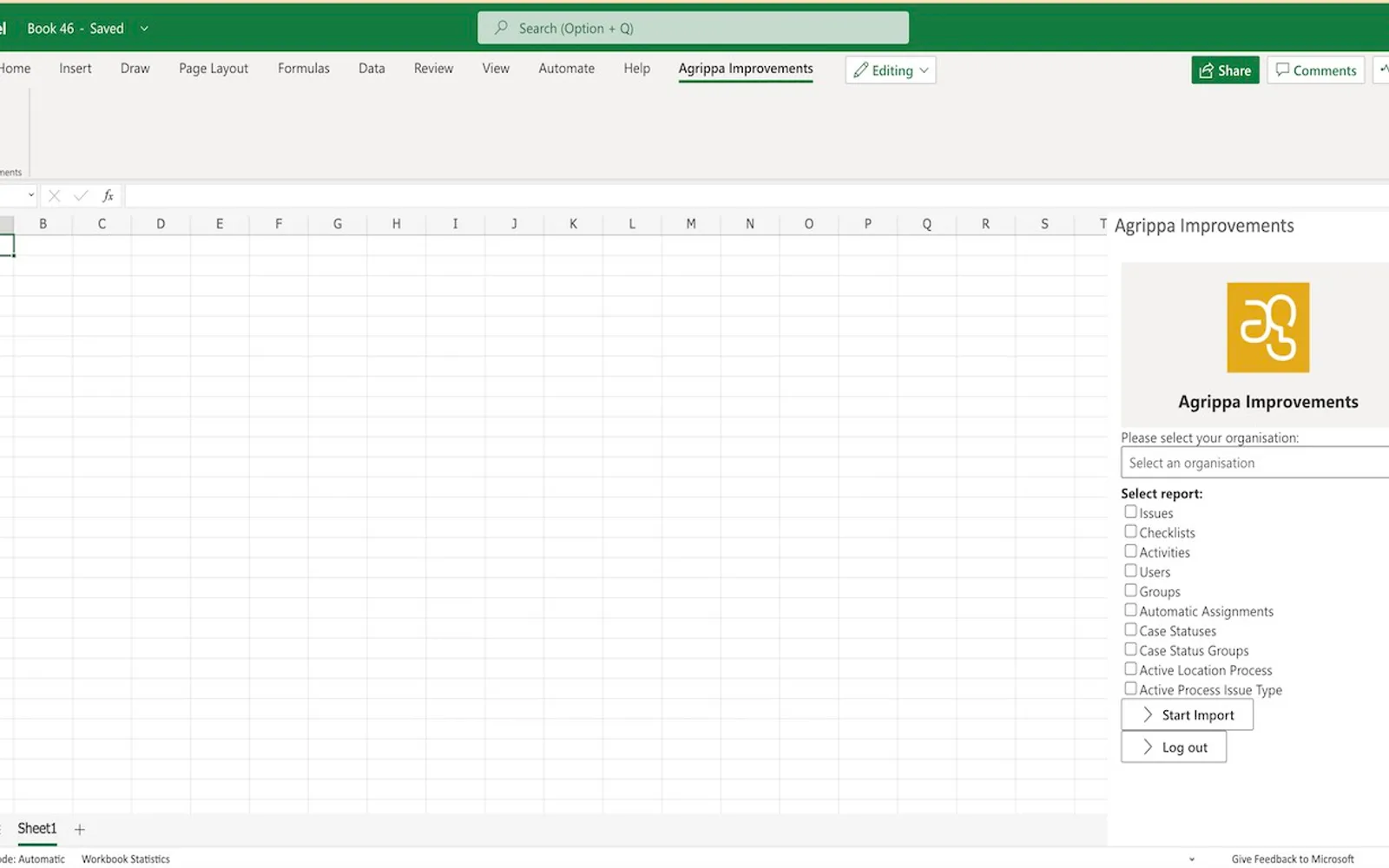Screen dimensions: 1389x868
Task: Open the Page Layout tab
Action: (x=214, y=69)
